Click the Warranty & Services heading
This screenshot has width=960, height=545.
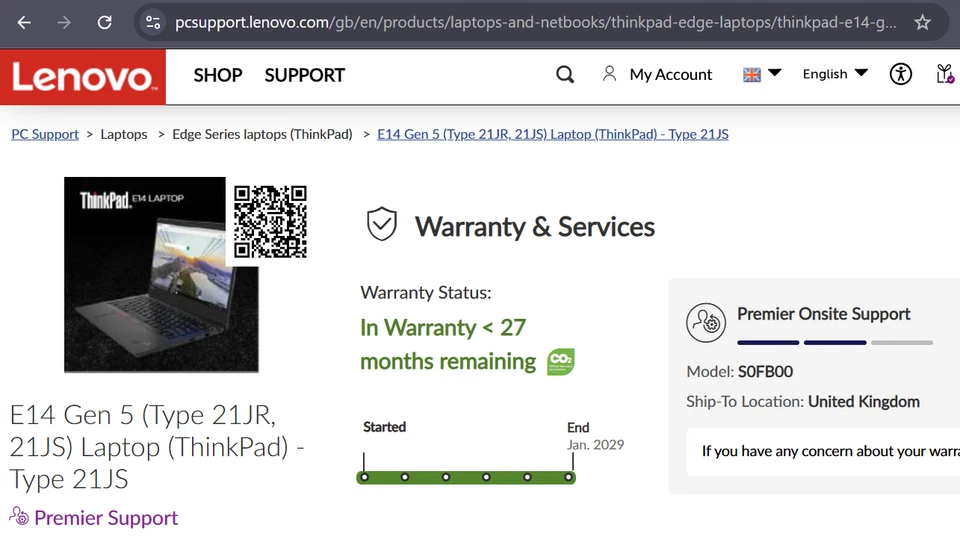(534, 227)
